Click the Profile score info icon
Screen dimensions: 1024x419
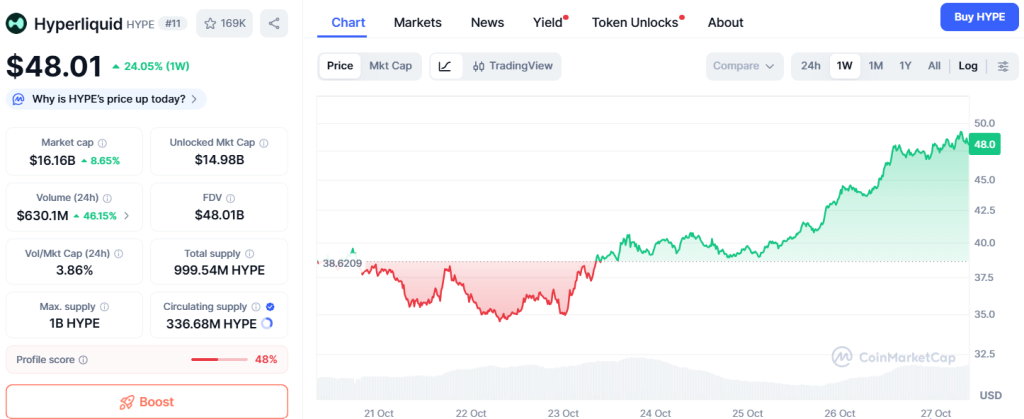83,360
